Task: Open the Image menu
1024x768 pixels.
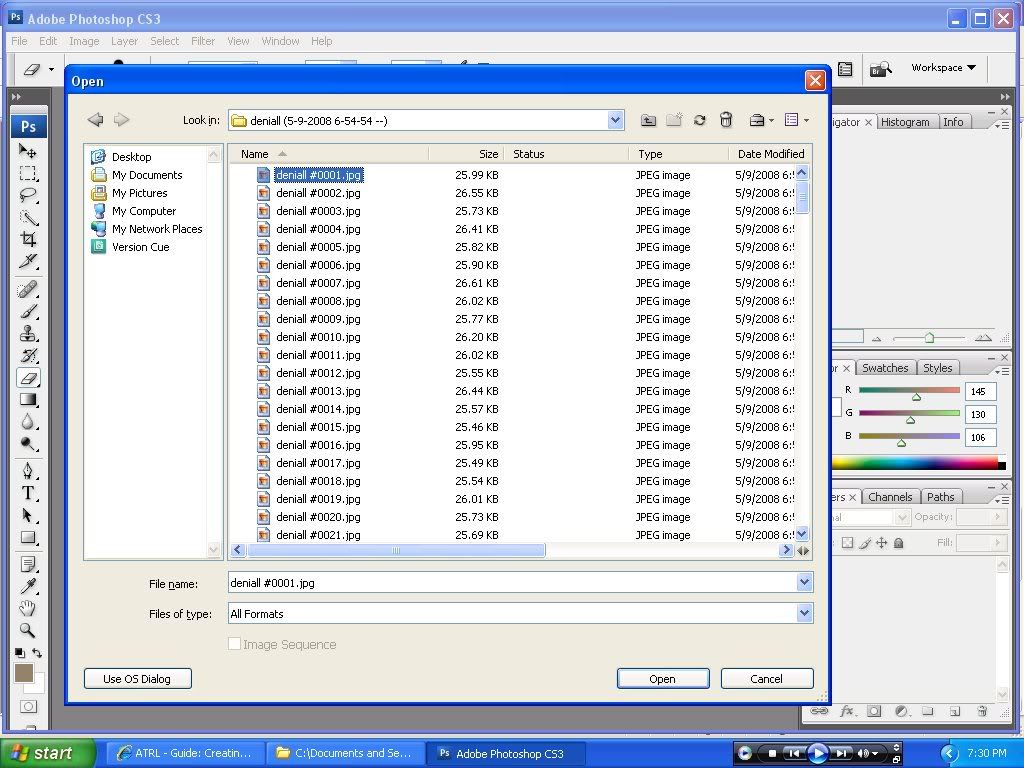Action: point(84,41)
